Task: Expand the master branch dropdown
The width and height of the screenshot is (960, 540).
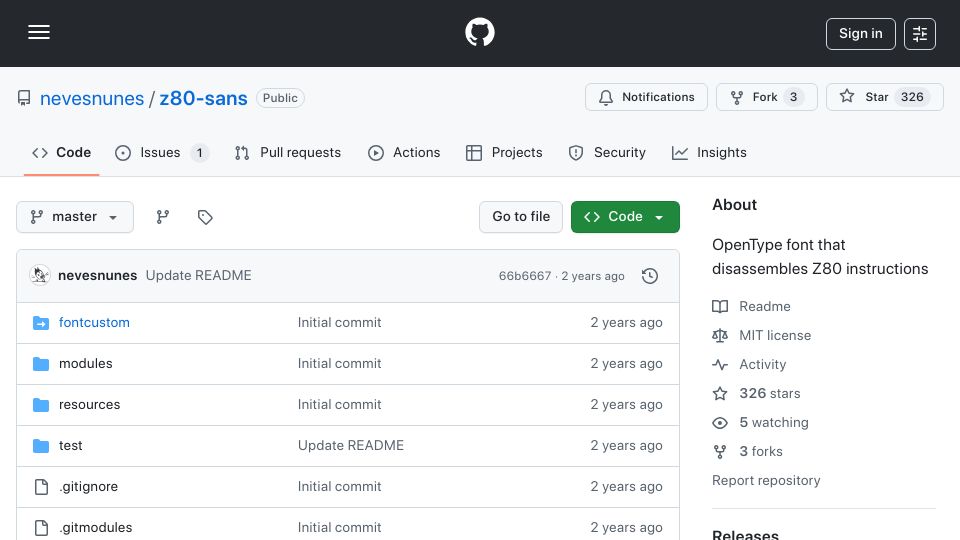Action: click(x=75, y=217)
